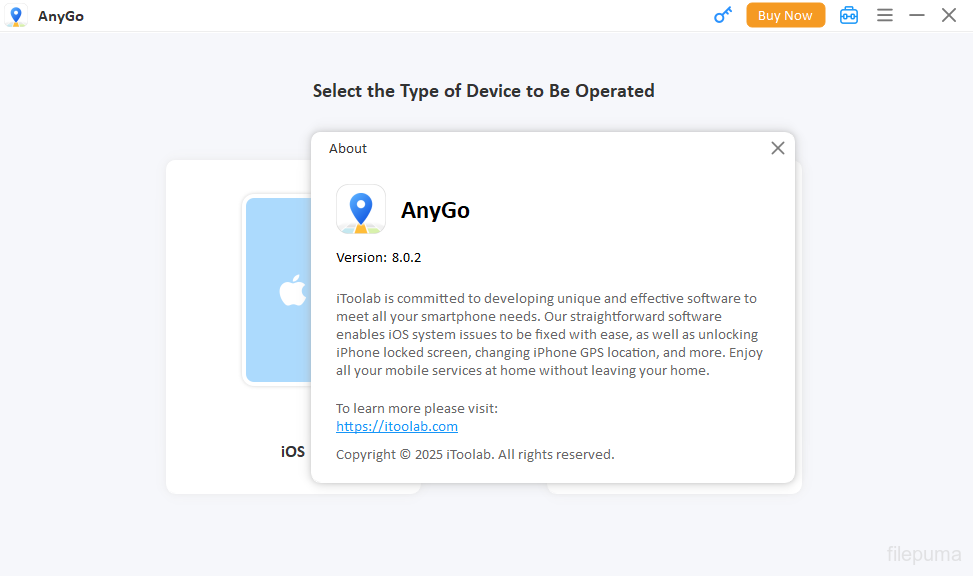973x576 pixels.
Task: Click the Version 8.0.2 text
Action: coord(378,257)
